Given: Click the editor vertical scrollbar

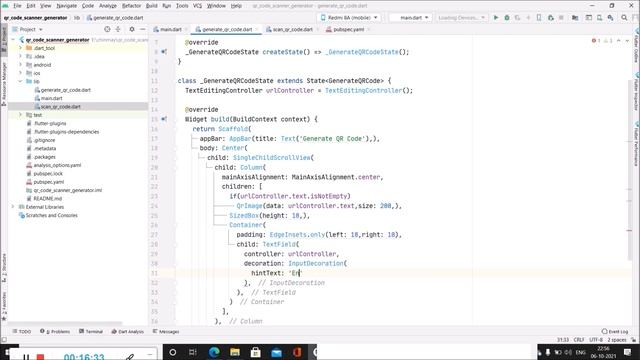Looking at the screenshot, I should coord(630,169).
